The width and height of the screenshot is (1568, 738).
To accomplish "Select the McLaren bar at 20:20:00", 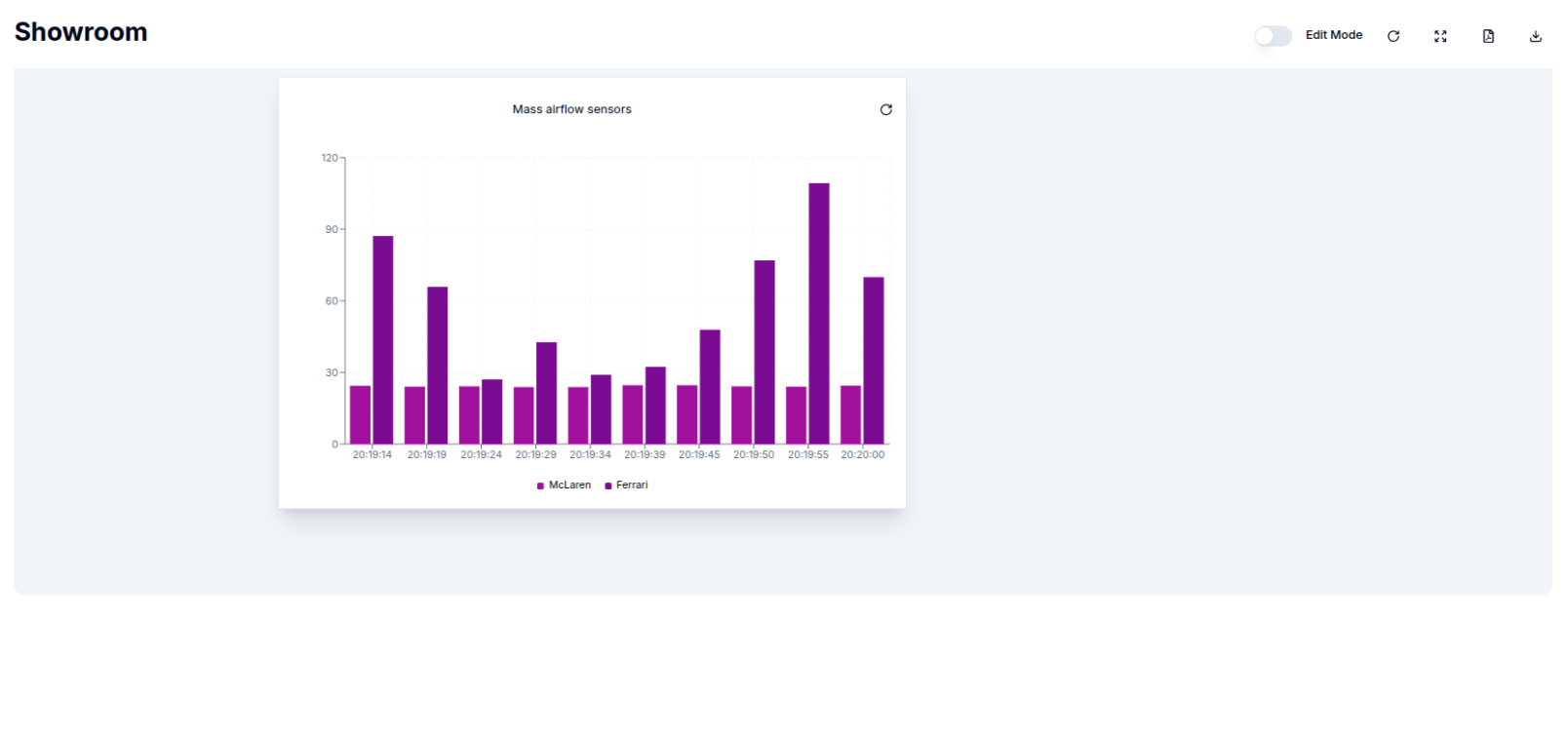I will coord(851,415).
